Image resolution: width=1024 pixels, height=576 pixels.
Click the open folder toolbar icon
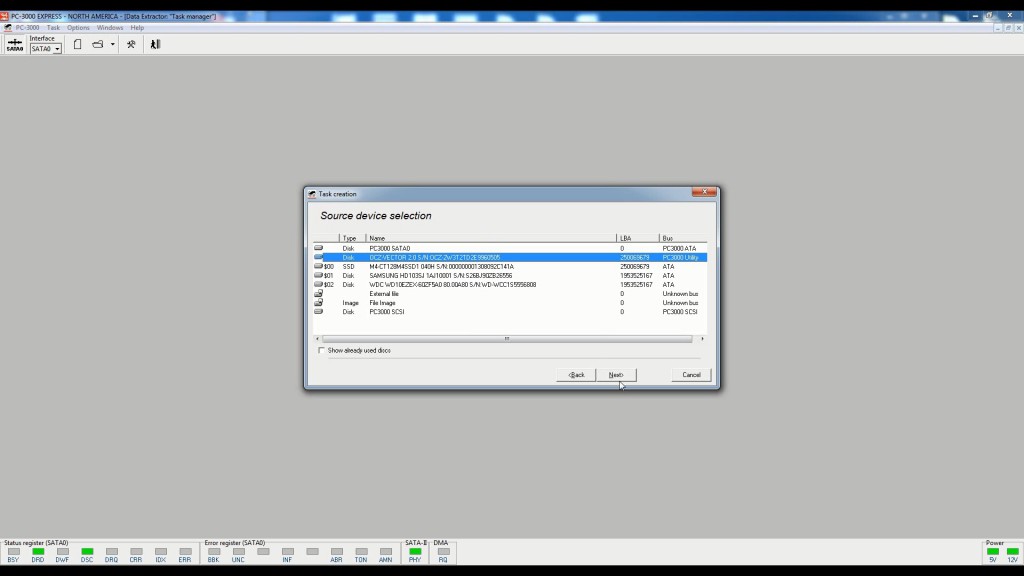(98, 44)
